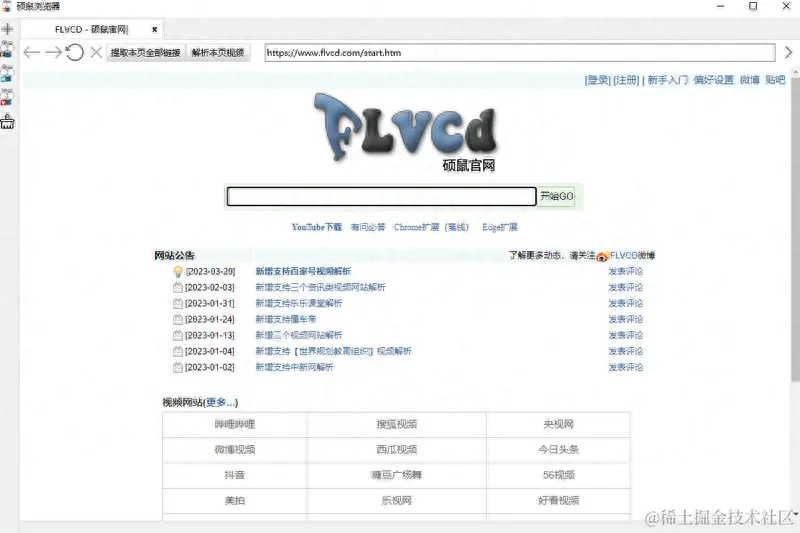The height and width of the screenshot is (533, 800).
Task: Click 提取本页全部链接 button
Action: pyautogui.click(x=145, y=53)
